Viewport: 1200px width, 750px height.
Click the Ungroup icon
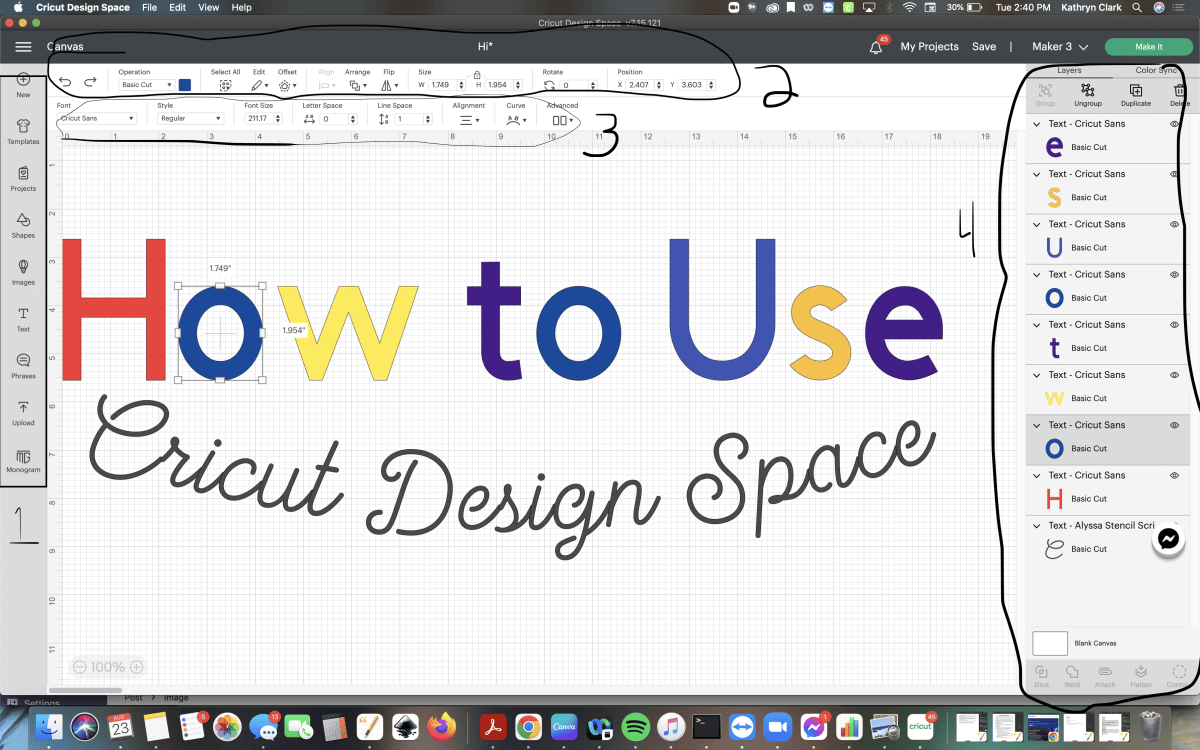coord(1088,91)
